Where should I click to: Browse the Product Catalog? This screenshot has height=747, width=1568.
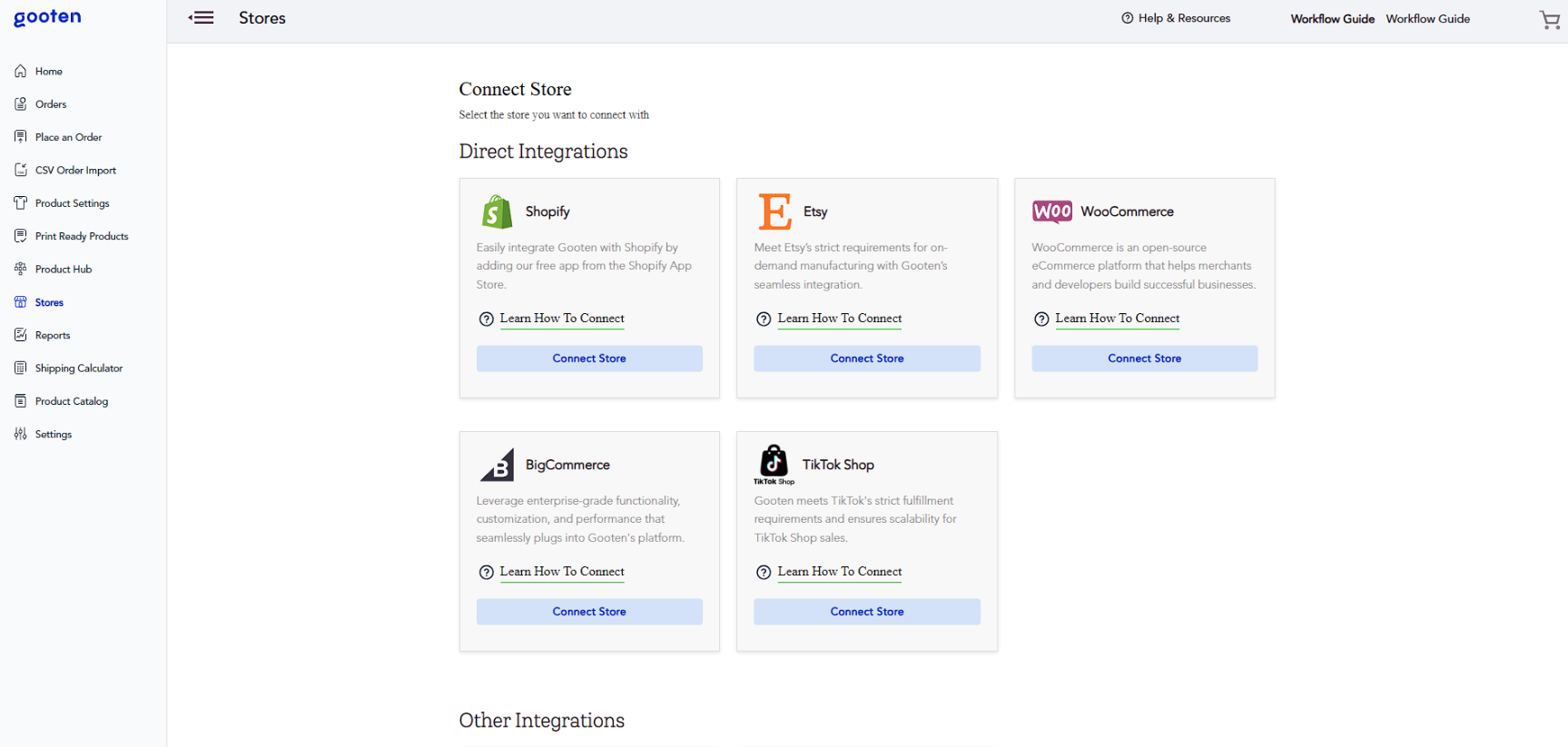point(72,401)
